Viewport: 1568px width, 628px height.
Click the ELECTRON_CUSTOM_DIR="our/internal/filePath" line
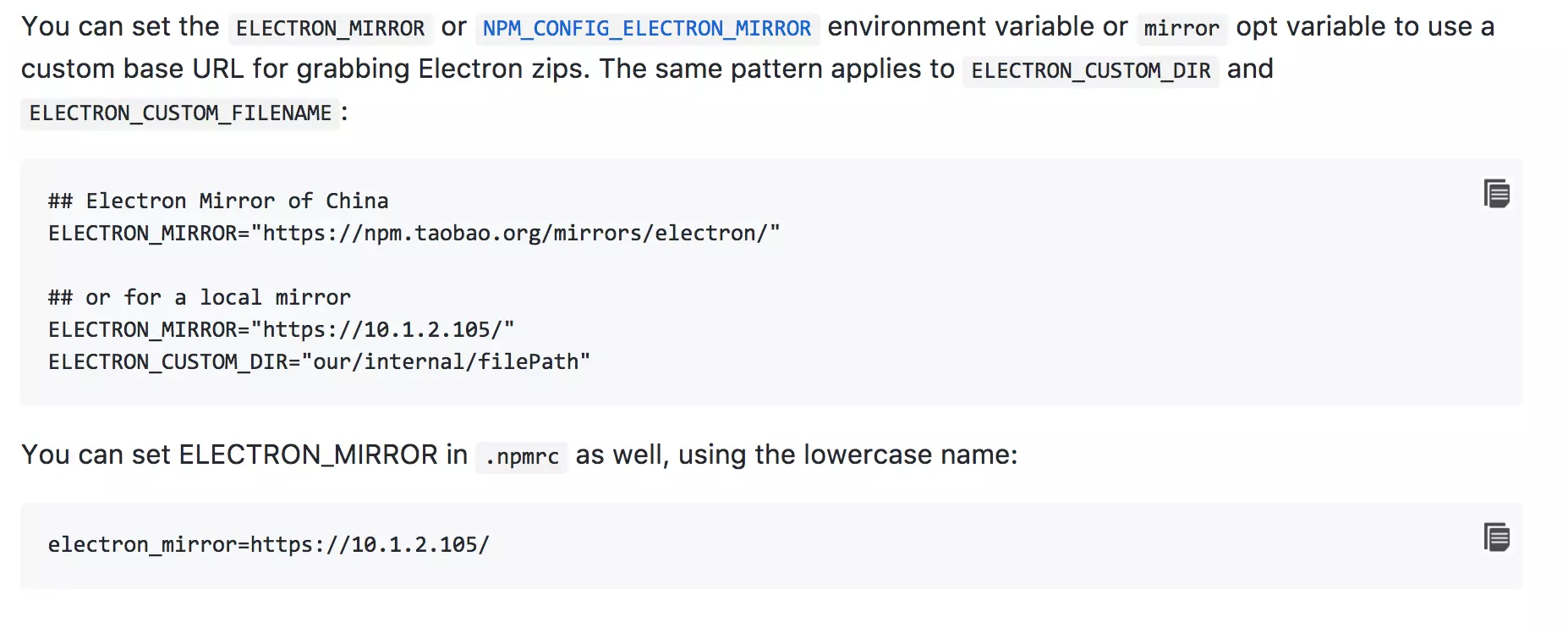(x=320, y=362)
